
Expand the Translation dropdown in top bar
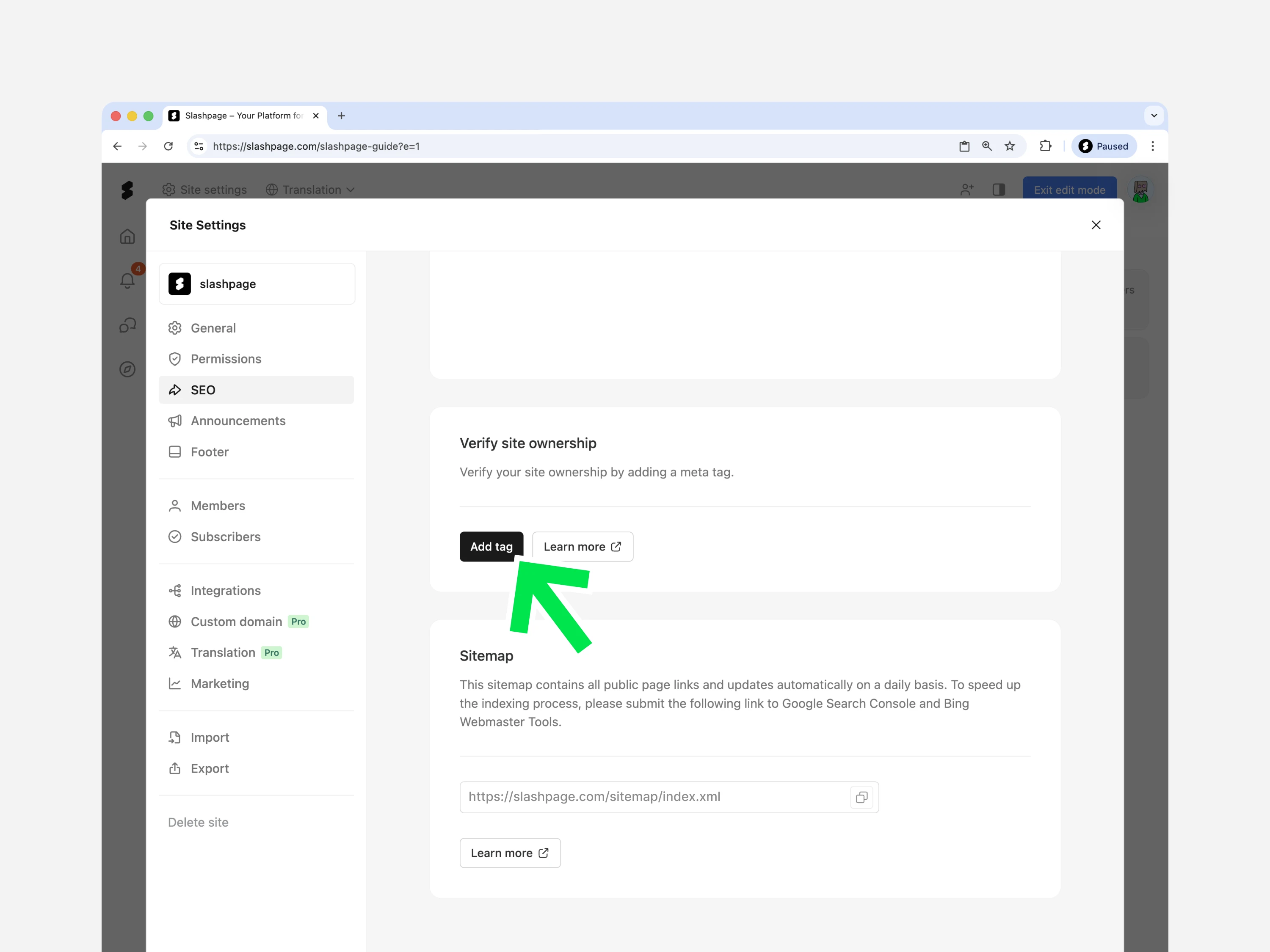pyautogui.click(x=311, y=190)
